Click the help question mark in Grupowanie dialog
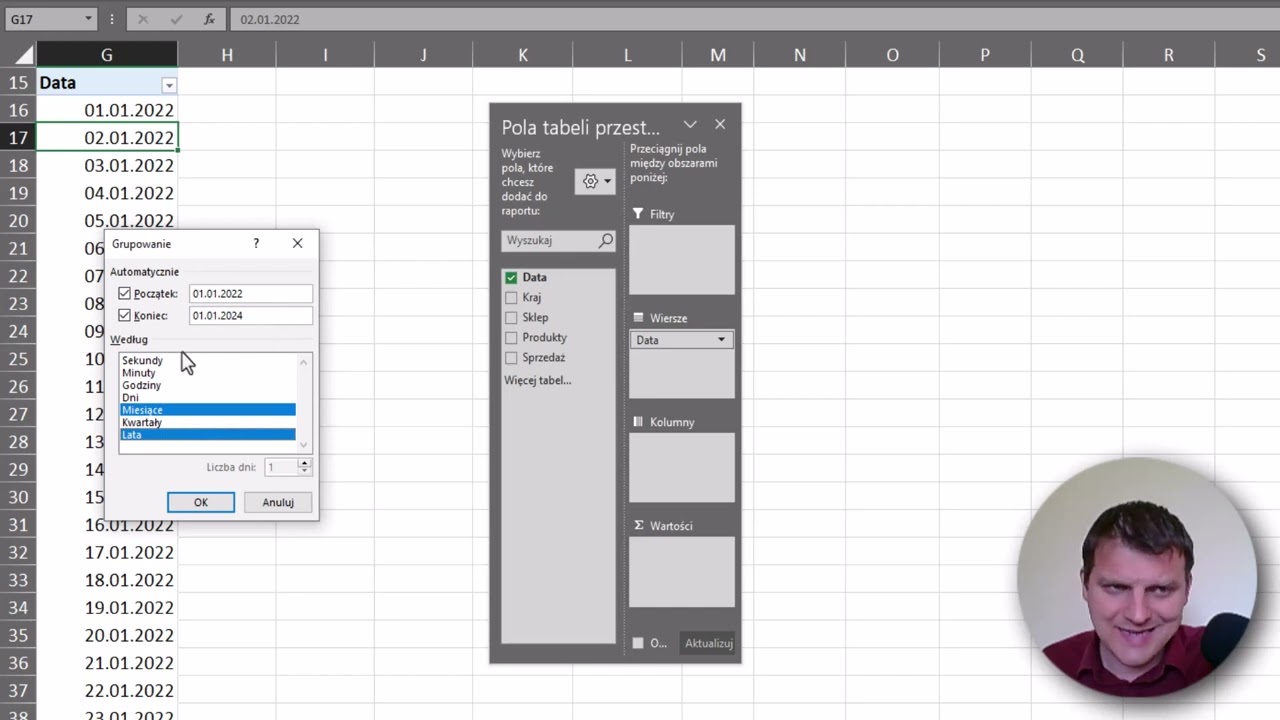Image resolution: width=1280 pixels, height=720 pixels. (256, 243)
